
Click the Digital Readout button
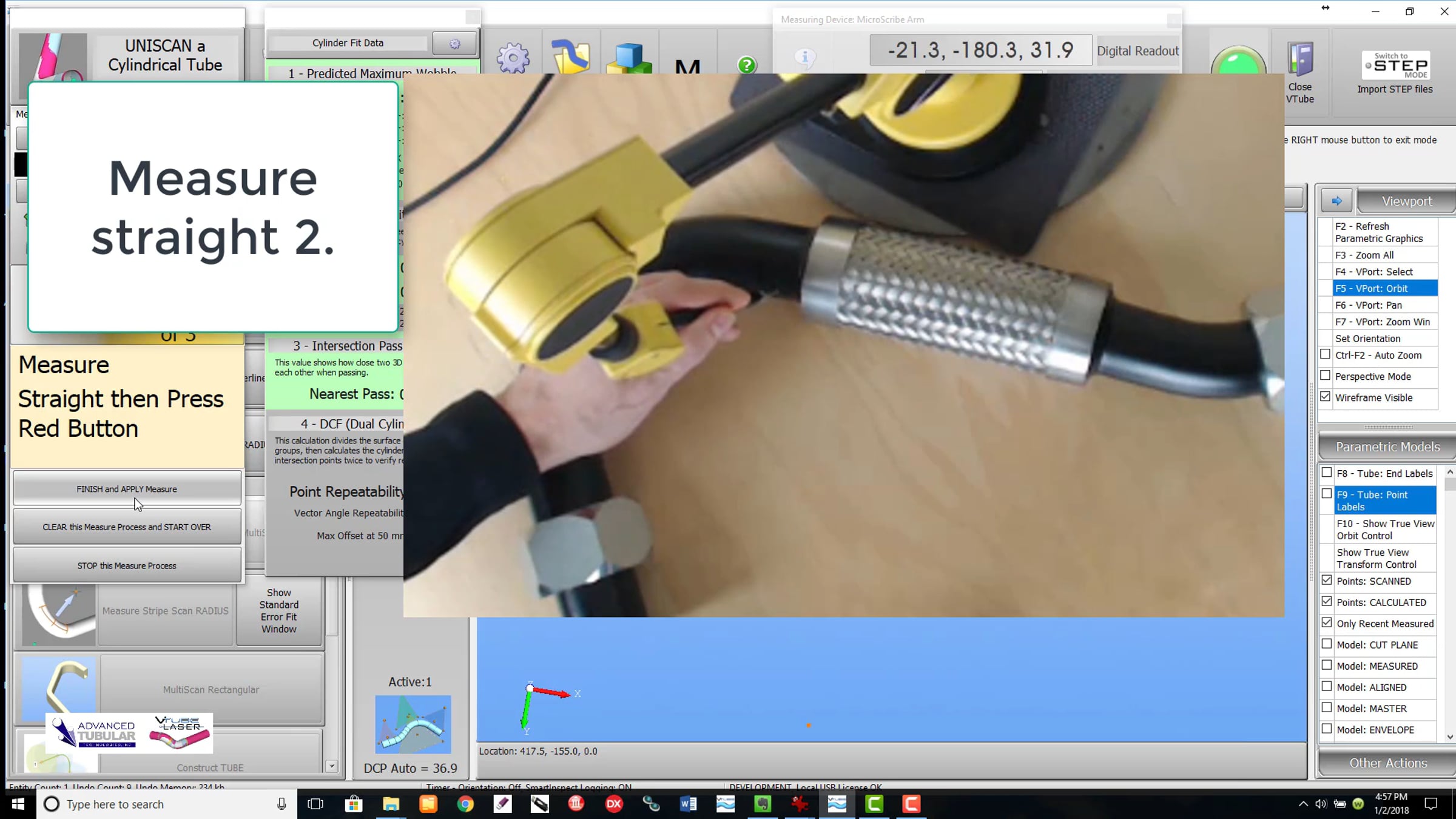[x=1137, y=51]
